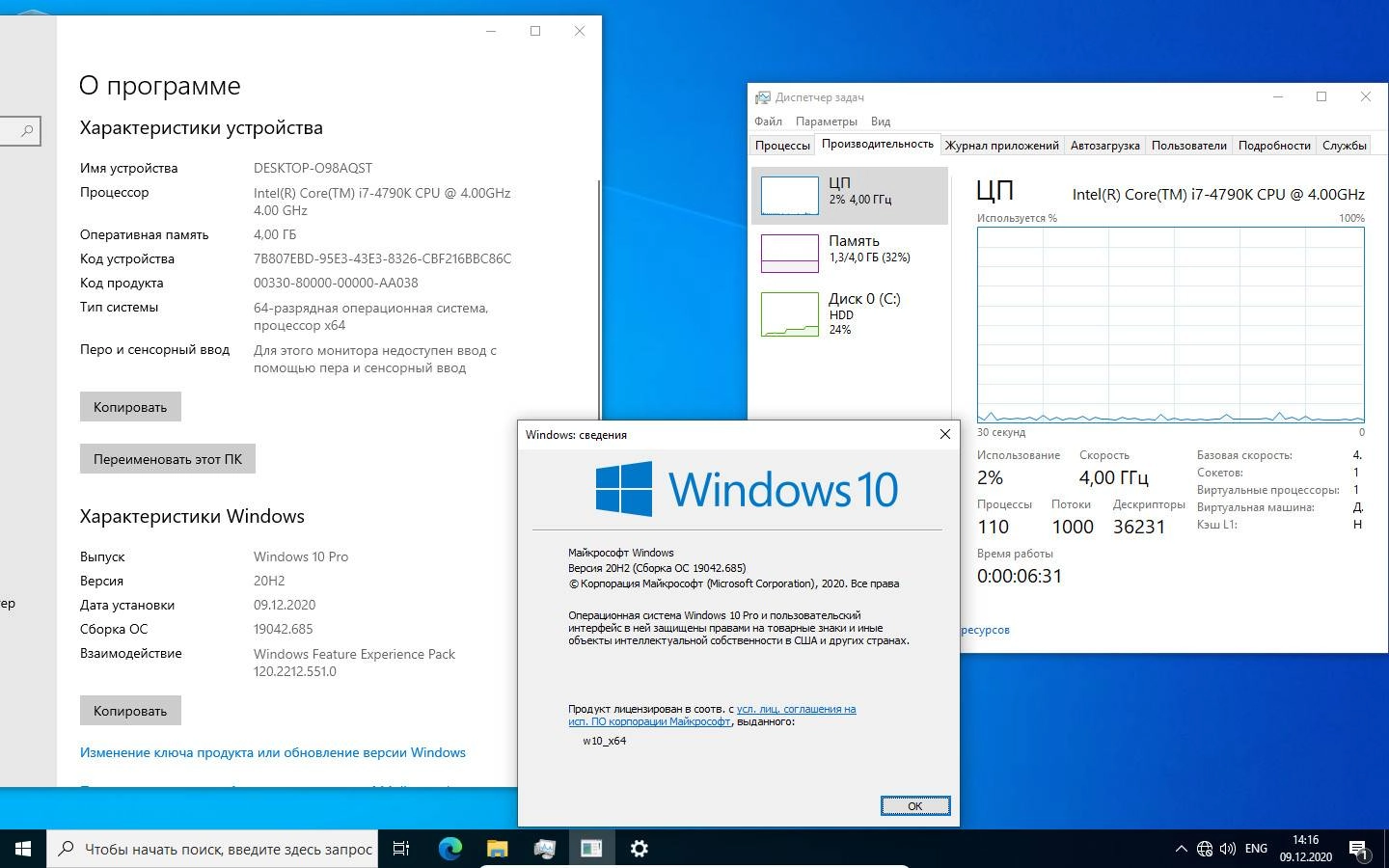Click product code 00330-80000-00000-AA038
This screenshot has width=1389, height=868.
pyautogui.click(x=336, y=283)
